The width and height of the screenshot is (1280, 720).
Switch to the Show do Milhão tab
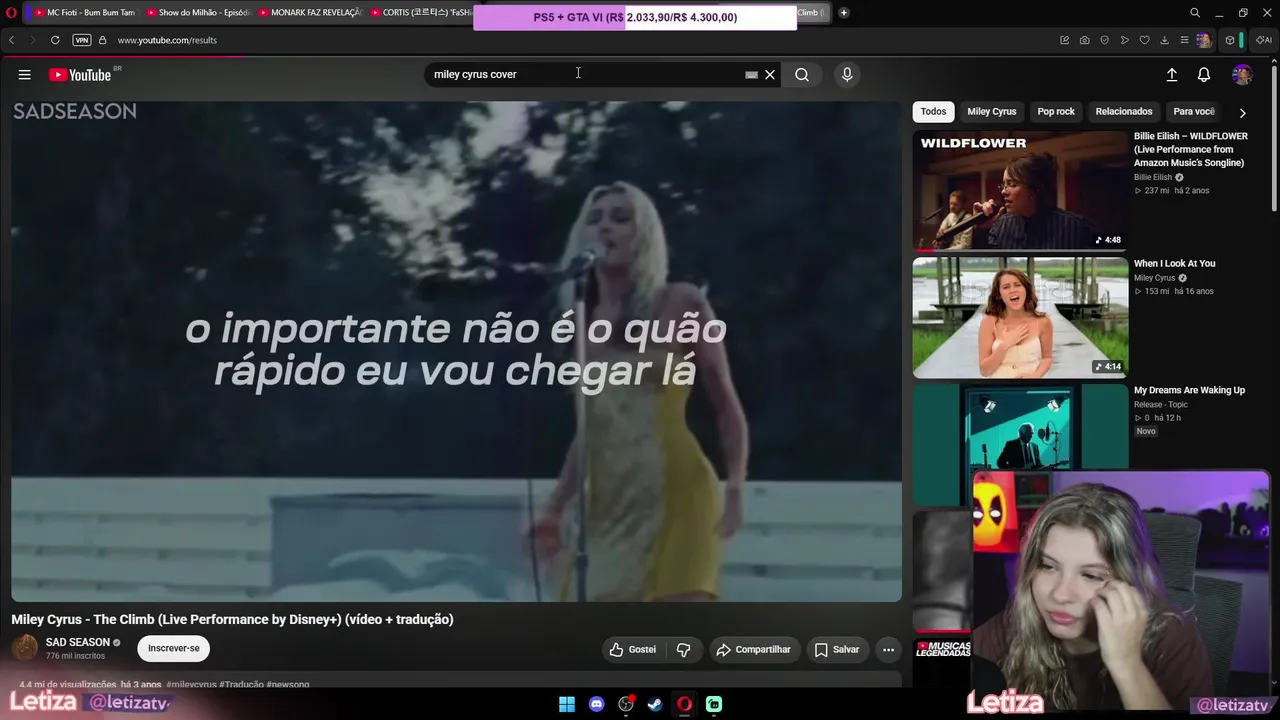tap(197, 13)
